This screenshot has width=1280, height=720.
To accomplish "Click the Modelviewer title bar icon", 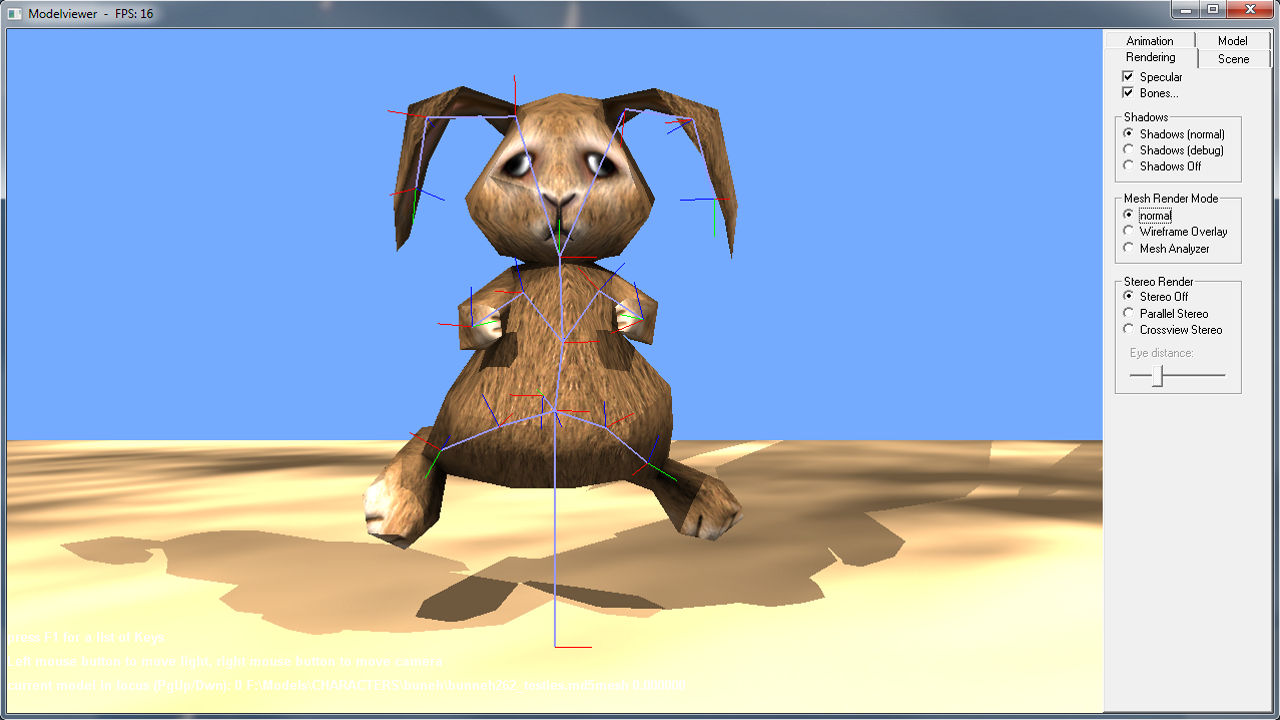I will pos(14,13).
